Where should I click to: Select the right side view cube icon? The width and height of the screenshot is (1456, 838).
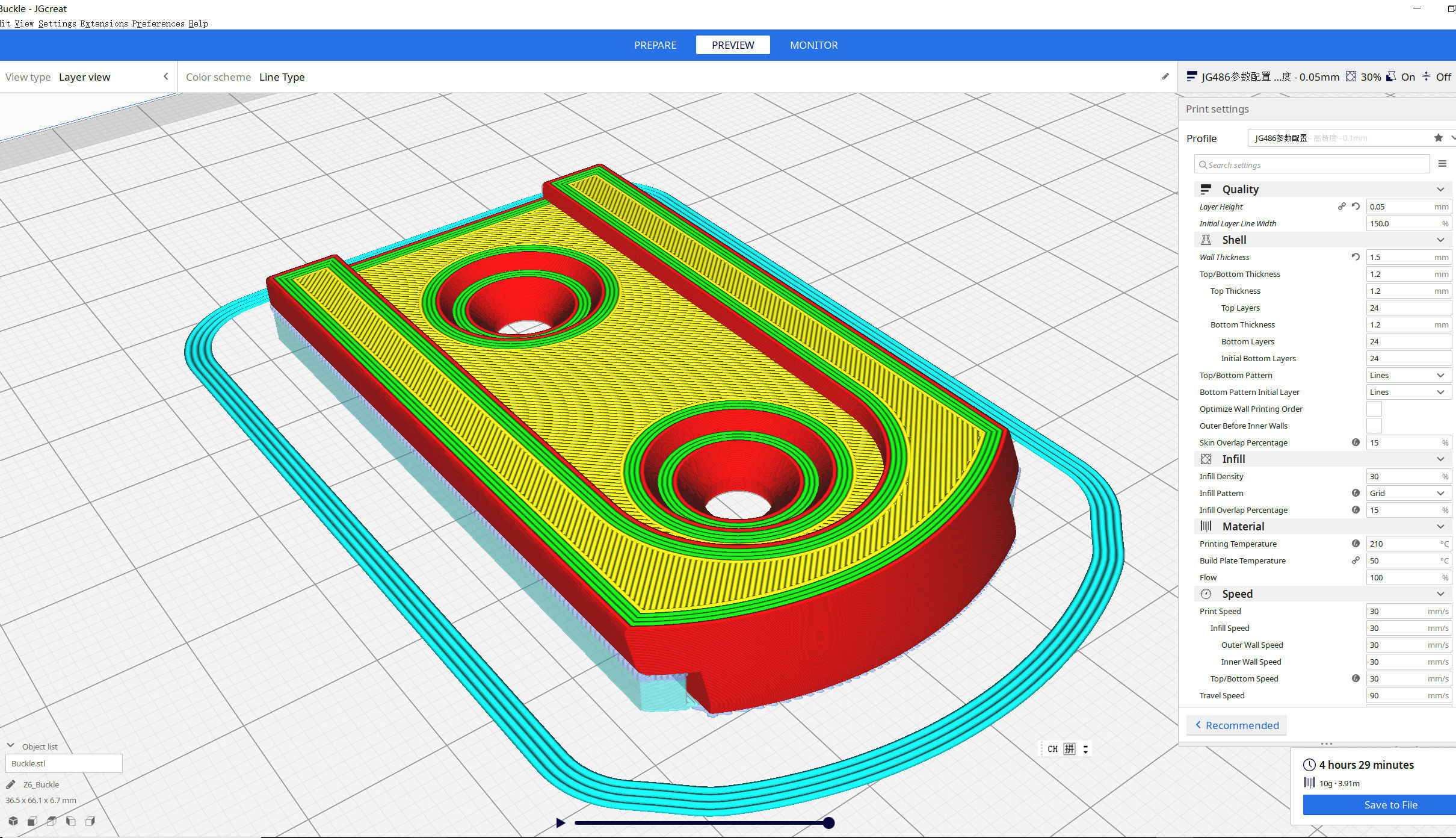click(x=90, y=821)
